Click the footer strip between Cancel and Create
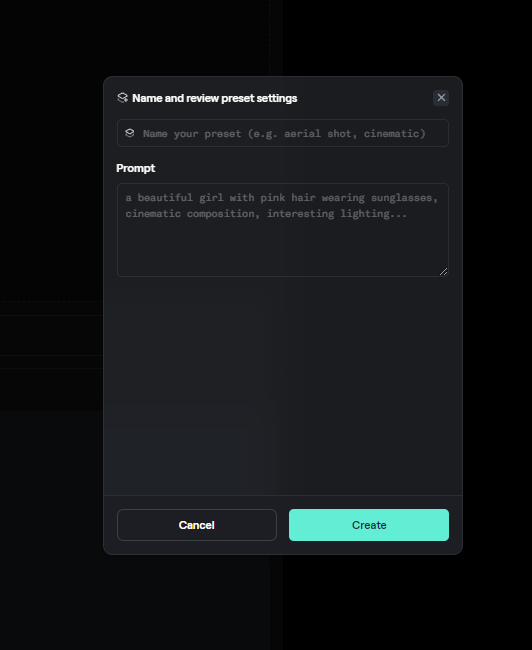The image size is (532, 650). 283,525
